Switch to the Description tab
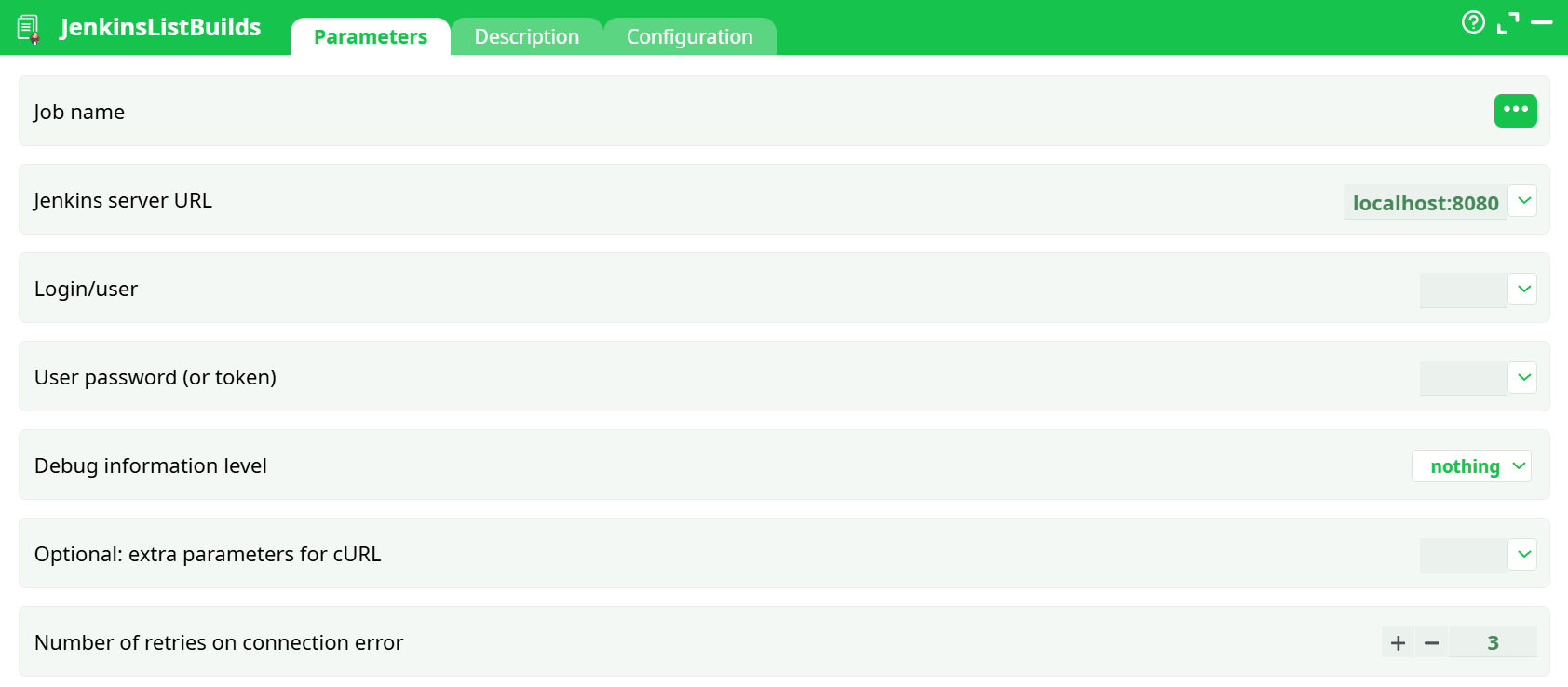The height and width of the screenshot is (687, 1568). [x=526, y=36]
